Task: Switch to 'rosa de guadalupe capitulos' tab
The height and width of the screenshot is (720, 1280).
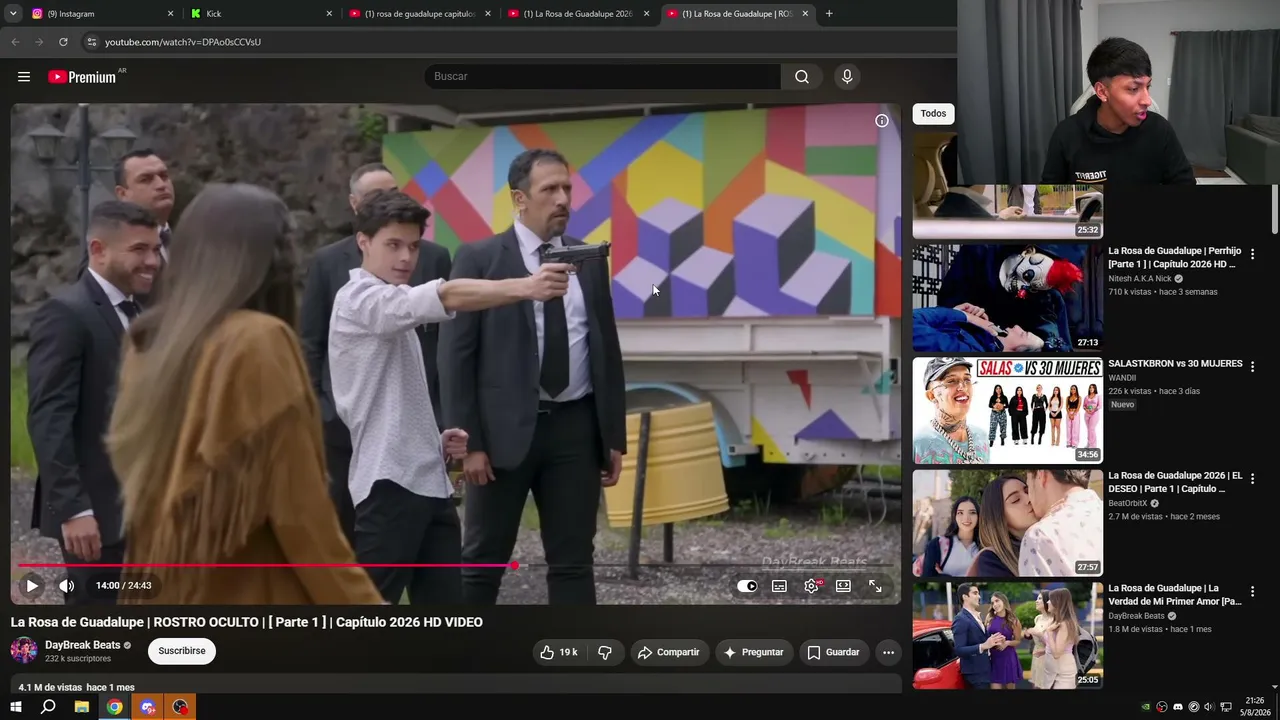Action: coord(418,14)
